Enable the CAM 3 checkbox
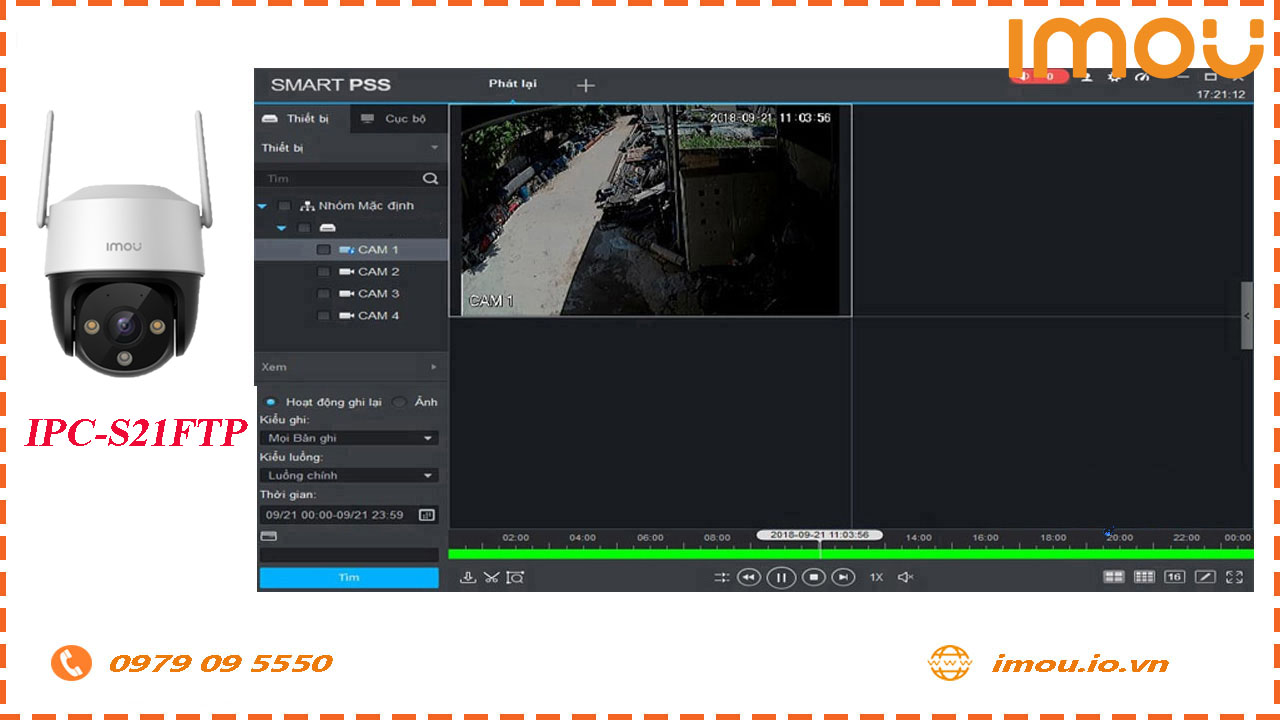 click(323, 293)
